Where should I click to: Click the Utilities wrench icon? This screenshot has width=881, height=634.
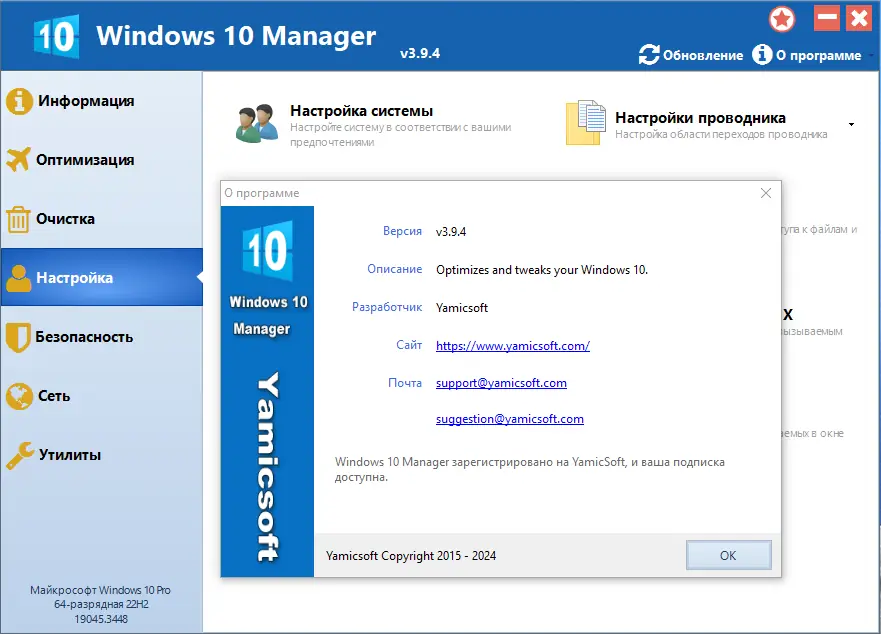click(x=20, y=455)
